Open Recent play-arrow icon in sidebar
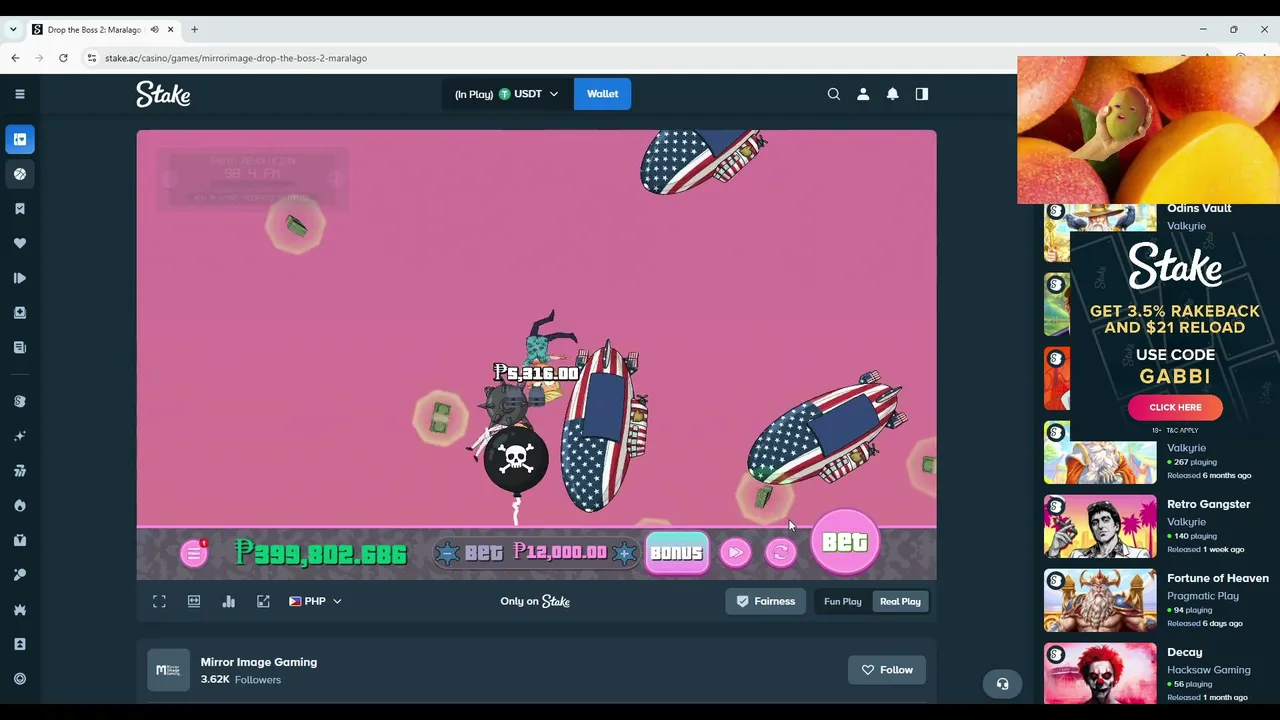The image size is (1280, 720). coord(19,278)
